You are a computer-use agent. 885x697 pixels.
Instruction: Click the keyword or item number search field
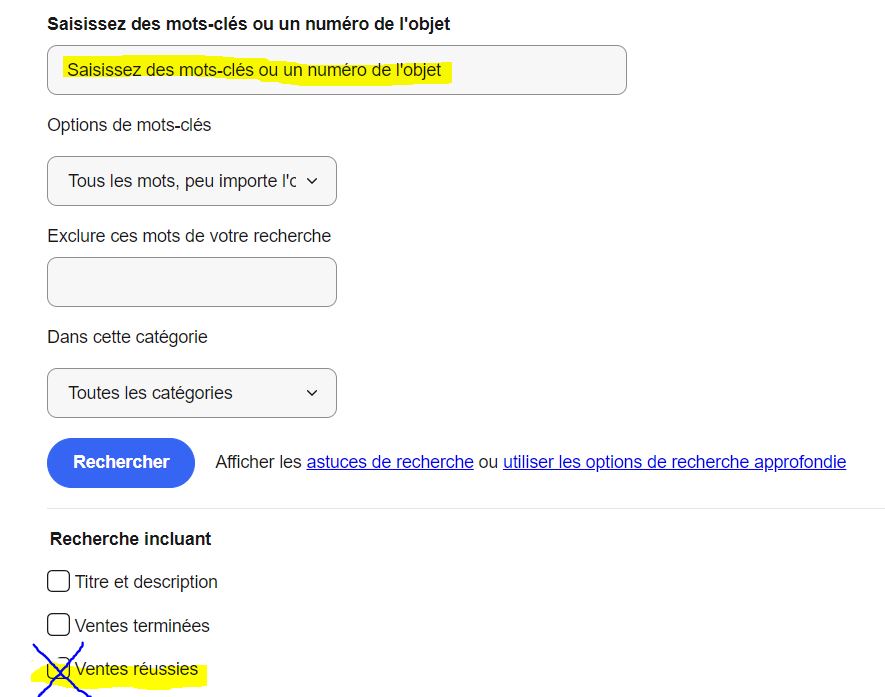pyautogui.click(x=336, y=70)
